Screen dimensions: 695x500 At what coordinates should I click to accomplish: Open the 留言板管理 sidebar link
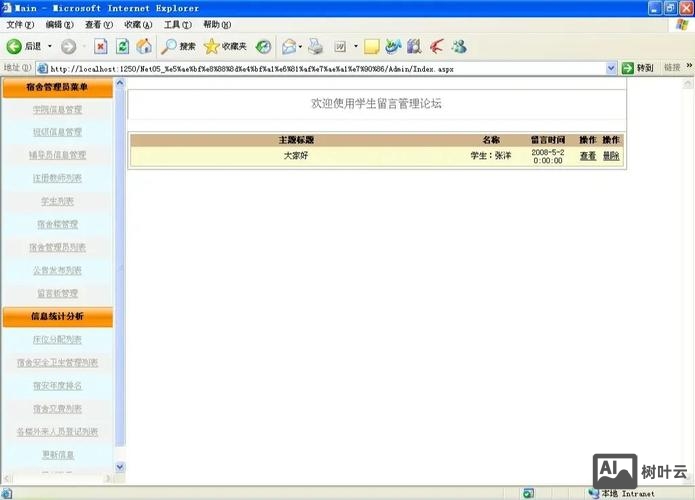[57, 293]
